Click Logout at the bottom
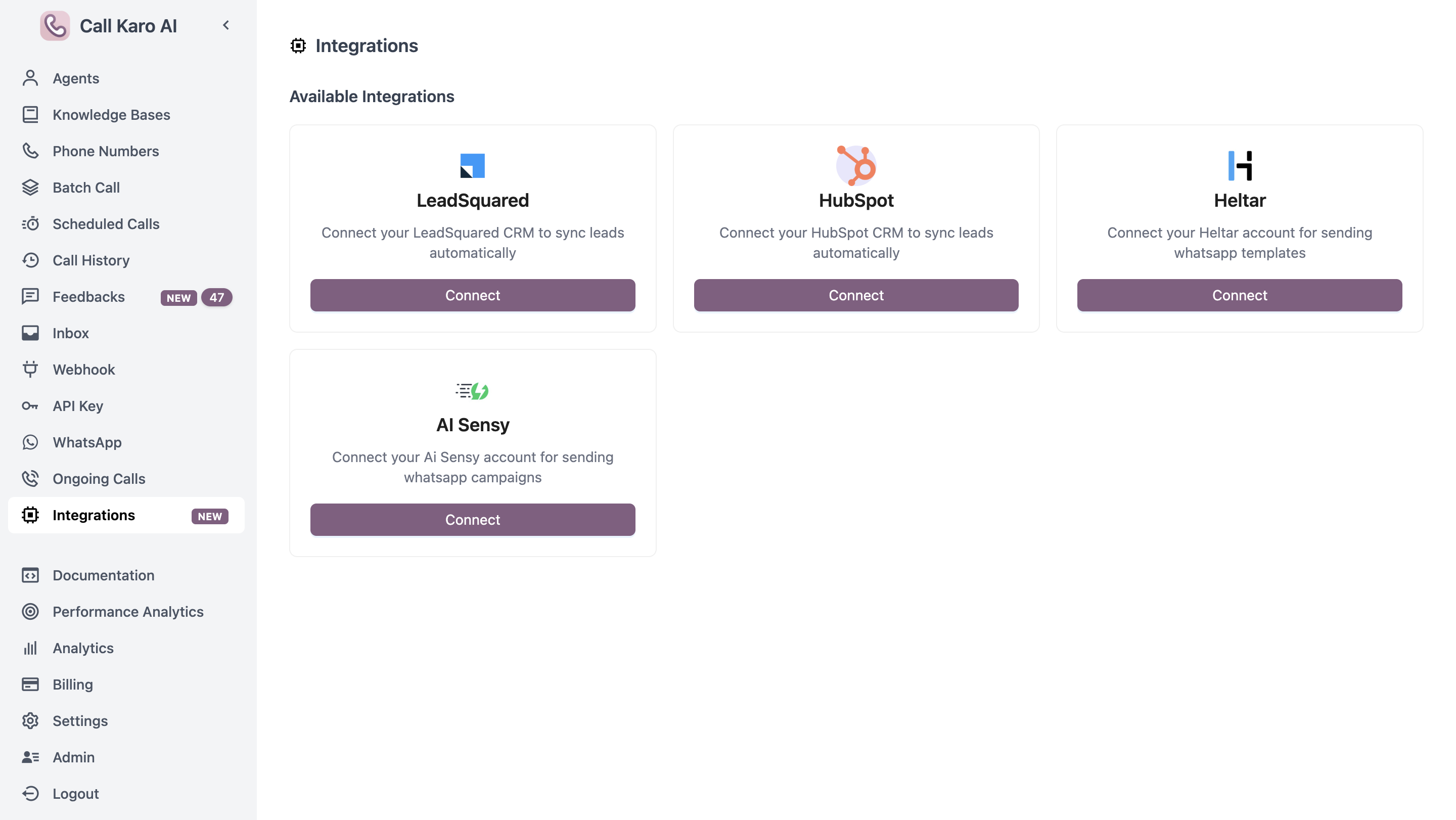Viewport: 1456px width, 820px height. [75, 793]
